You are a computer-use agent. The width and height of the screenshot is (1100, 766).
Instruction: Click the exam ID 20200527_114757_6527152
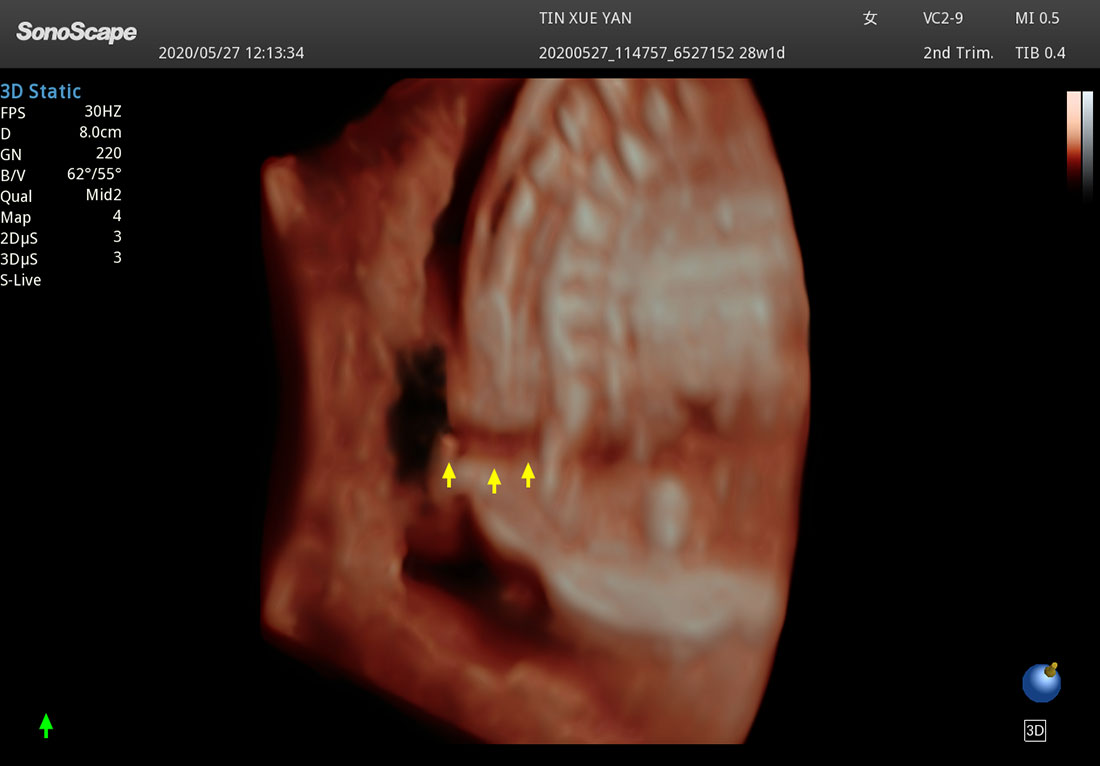tap(636, 53)
